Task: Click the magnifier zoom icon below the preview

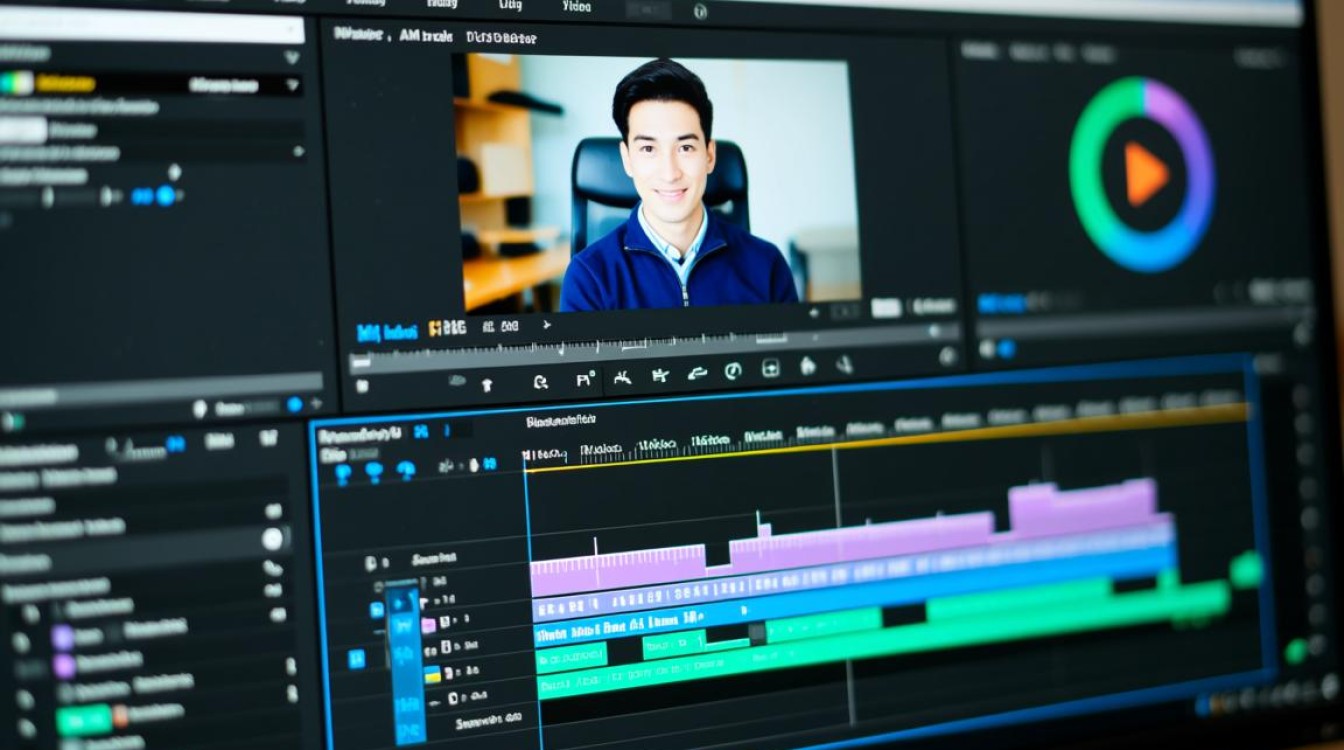Action: [541, 381]
